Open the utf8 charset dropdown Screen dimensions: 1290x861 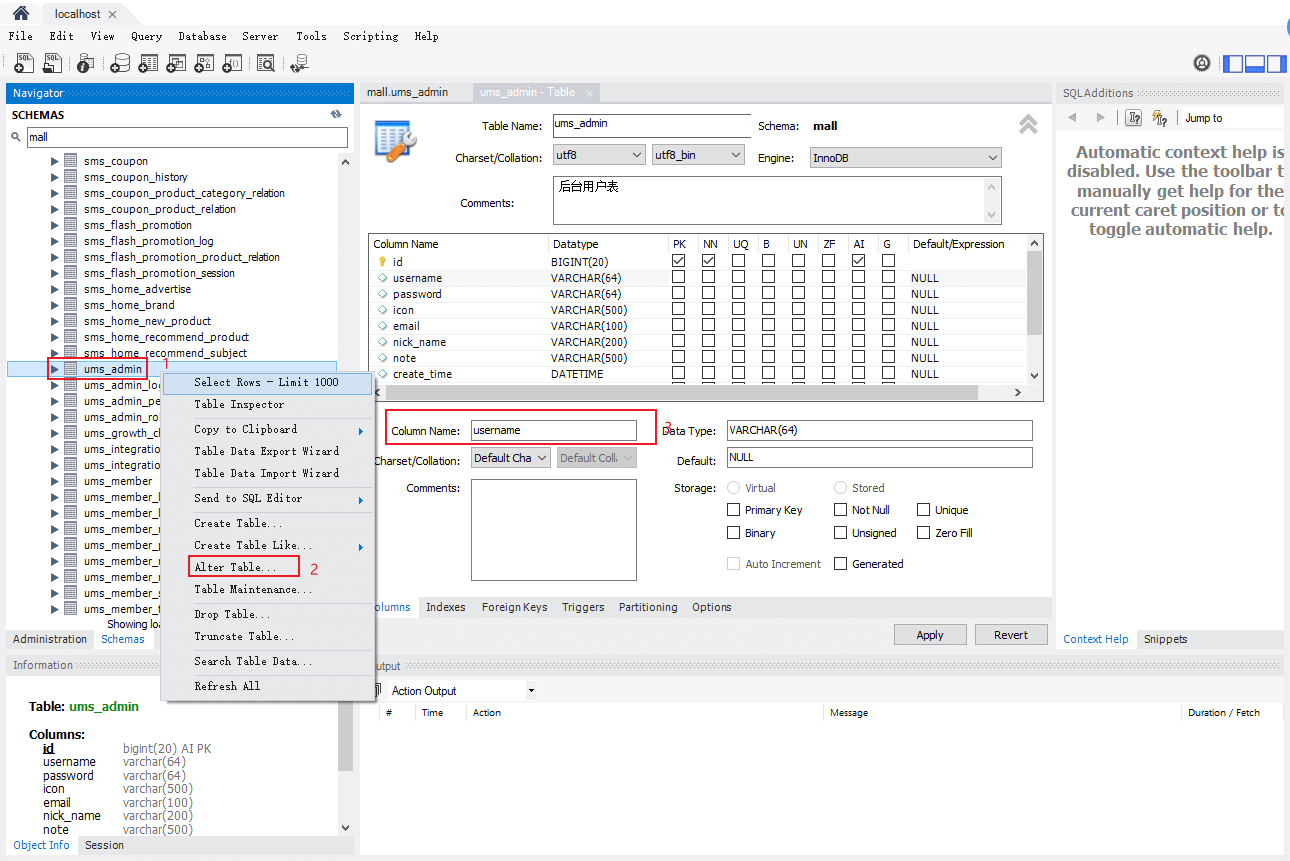click(x=598, y=156)
